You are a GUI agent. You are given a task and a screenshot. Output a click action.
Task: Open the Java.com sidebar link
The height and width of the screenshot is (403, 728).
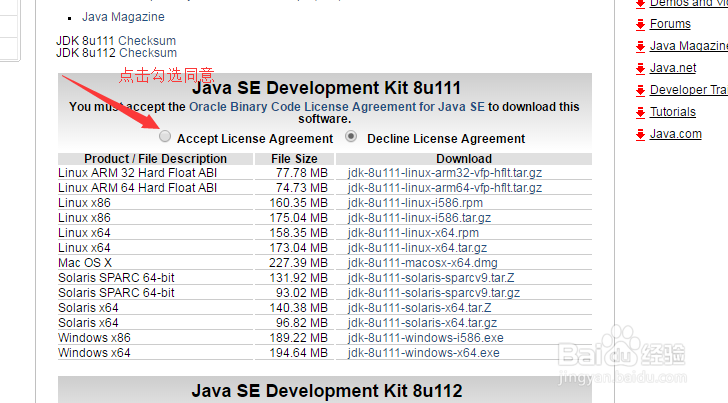676,134
